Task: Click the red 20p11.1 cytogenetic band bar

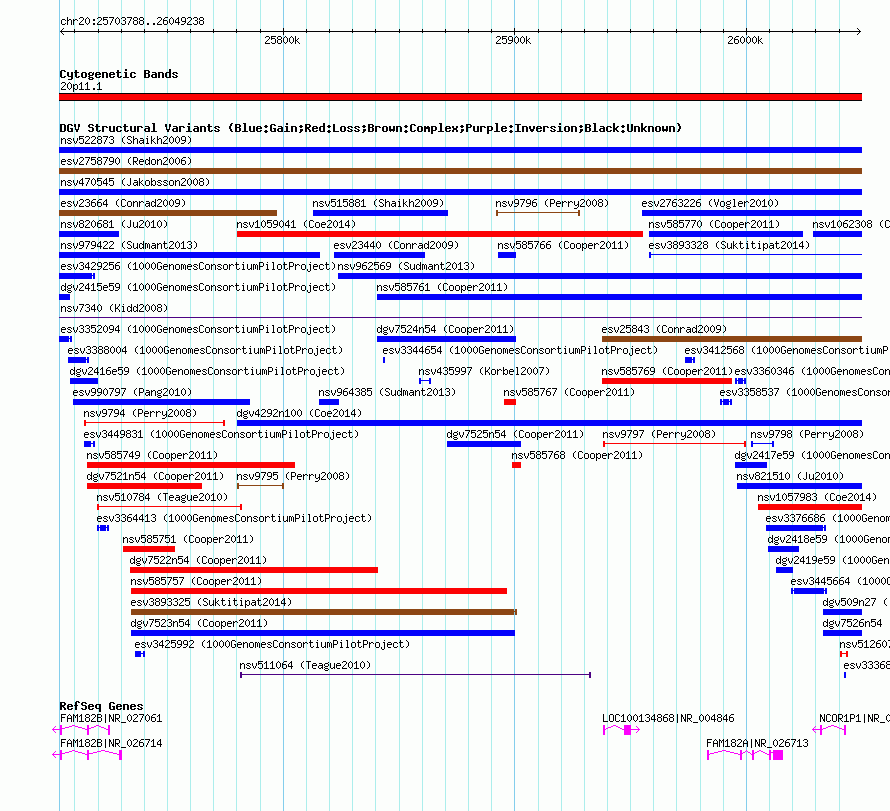Action: [460, 97]
